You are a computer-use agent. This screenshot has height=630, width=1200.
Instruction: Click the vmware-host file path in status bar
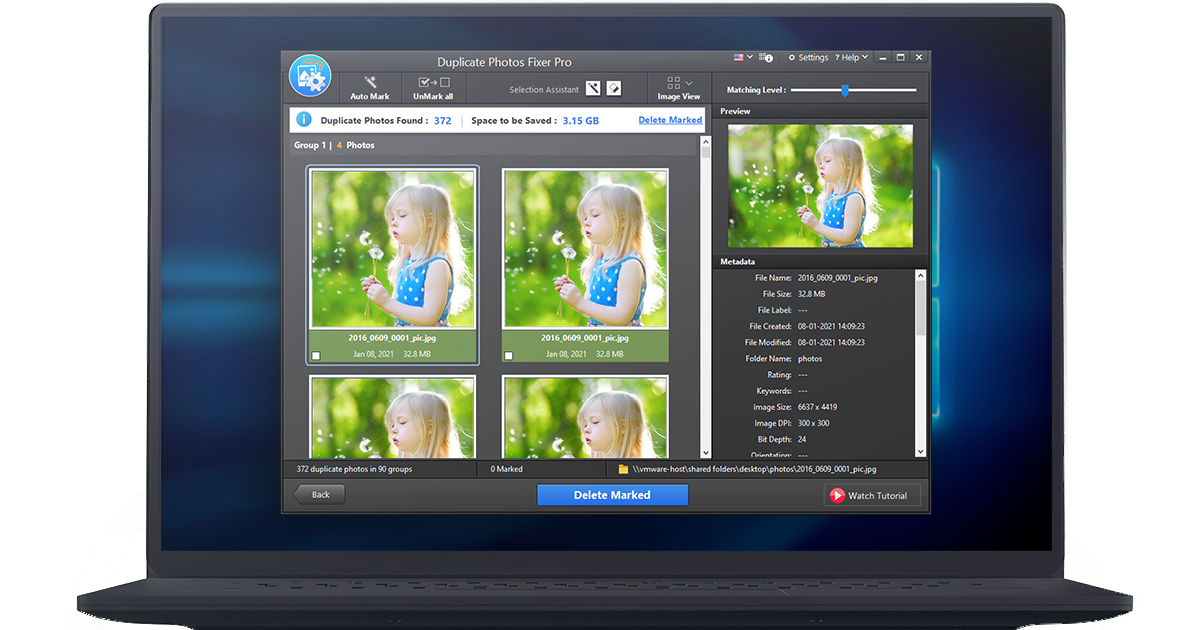[755, 468]
